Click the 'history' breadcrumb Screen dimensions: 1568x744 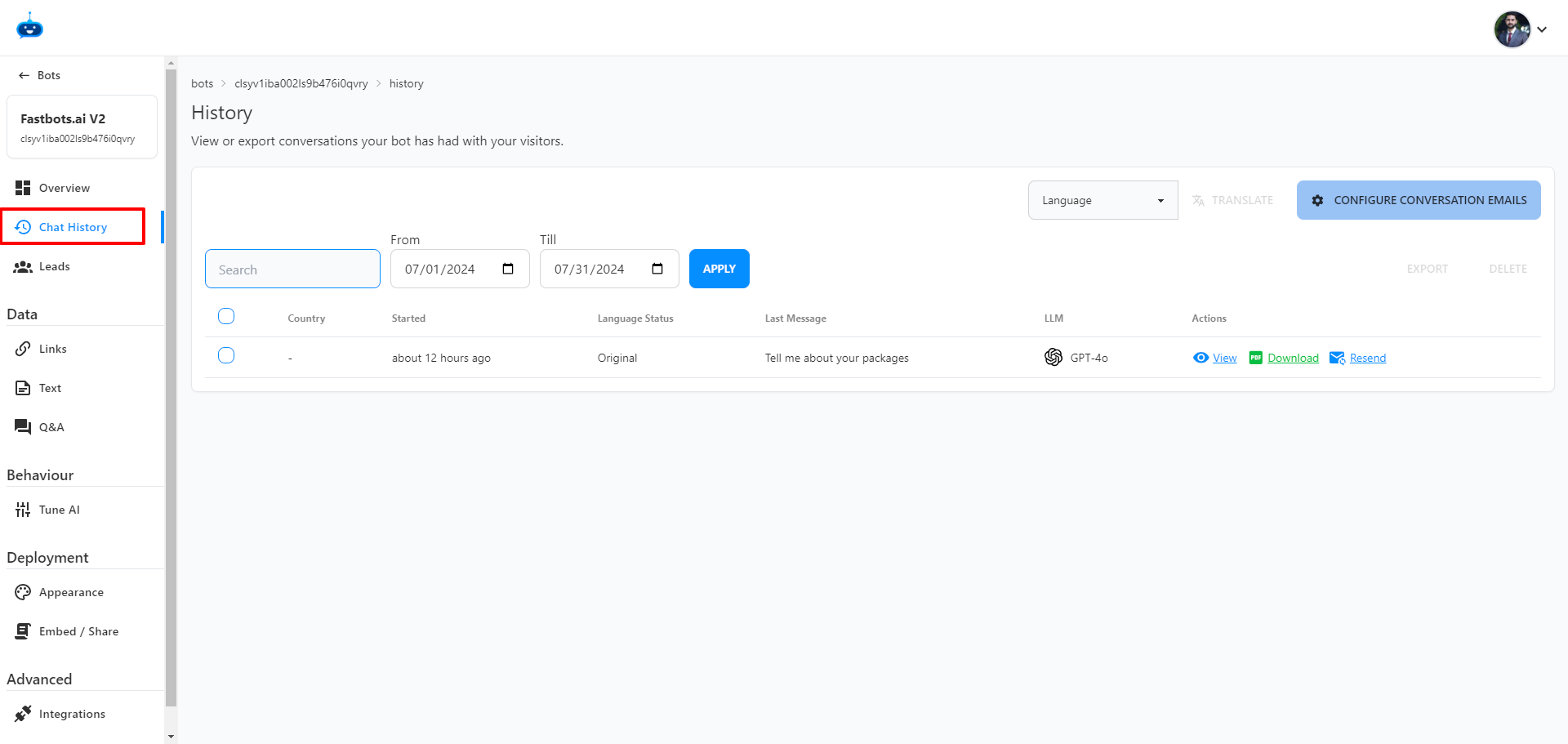406,83
